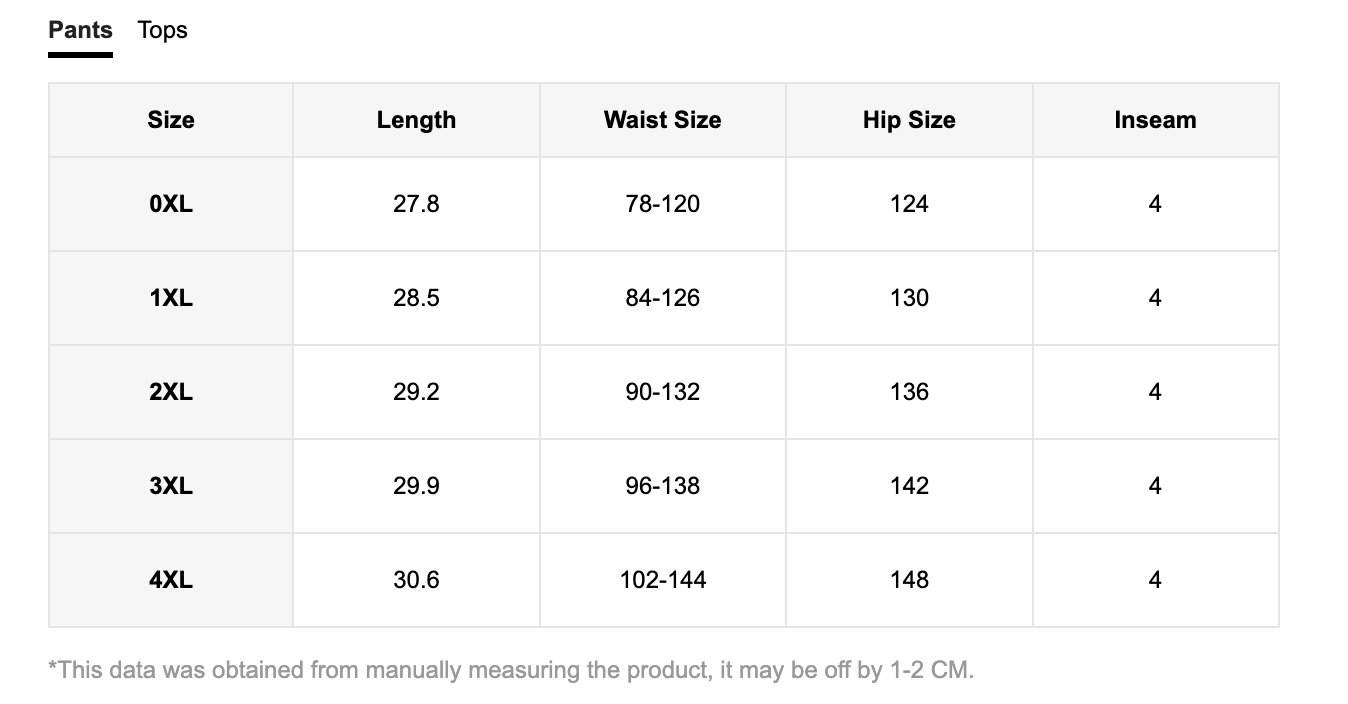Click the 102-144 waist size cell
This screenshot has width=1348, height=704.
tap(662, 580)
